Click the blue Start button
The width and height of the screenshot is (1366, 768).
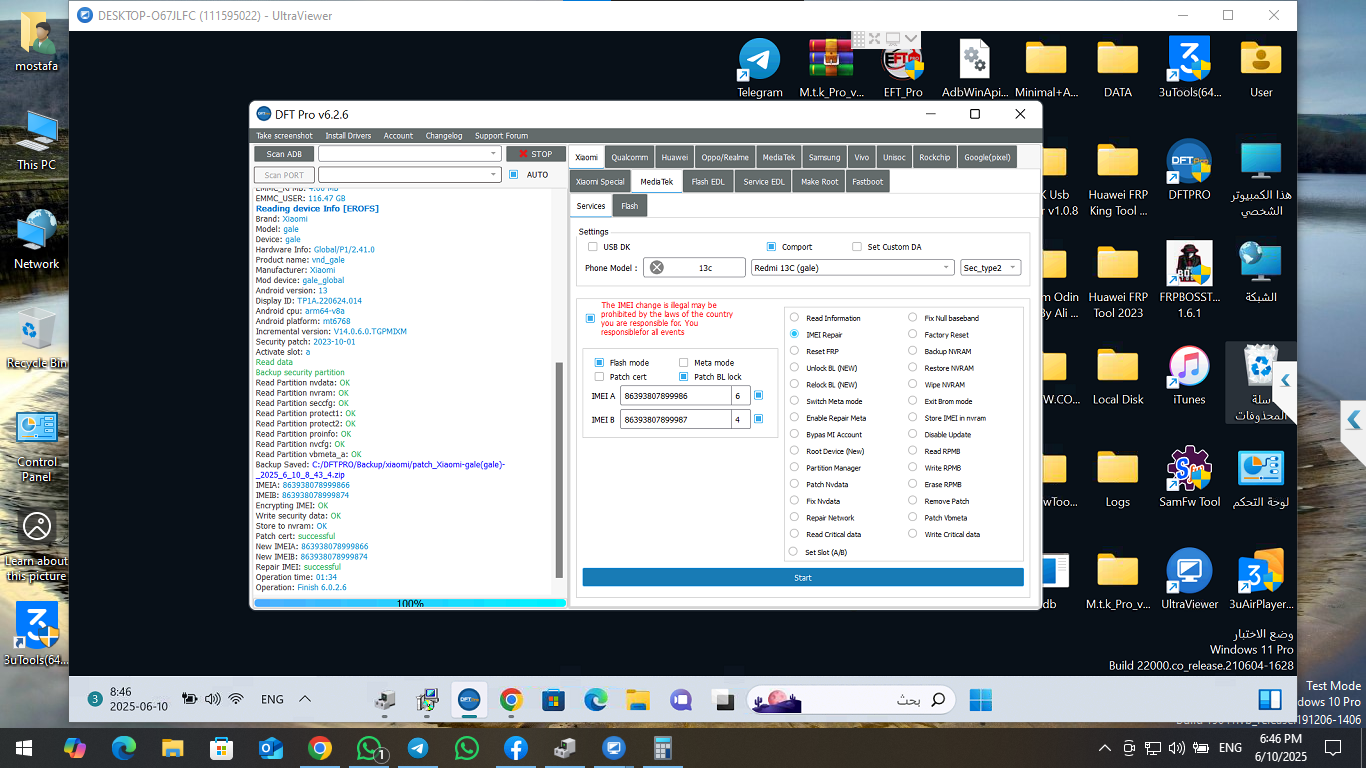[803, 577]
